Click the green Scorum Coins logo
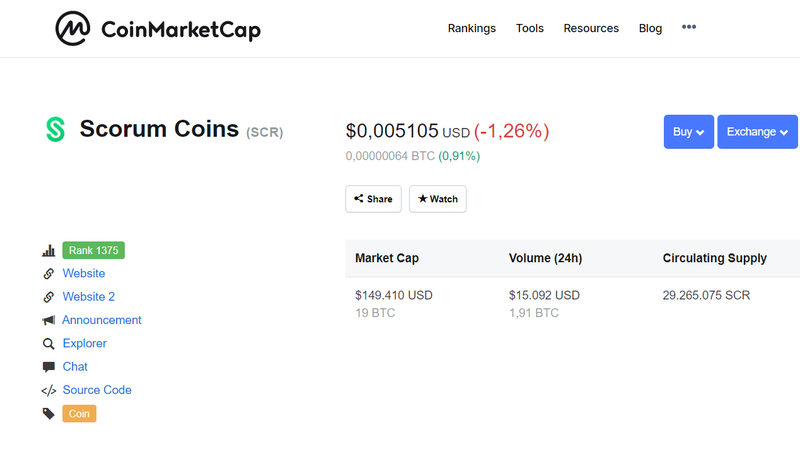Image resolution: width=800 pixels, height=452 pixels. point(55,130)
